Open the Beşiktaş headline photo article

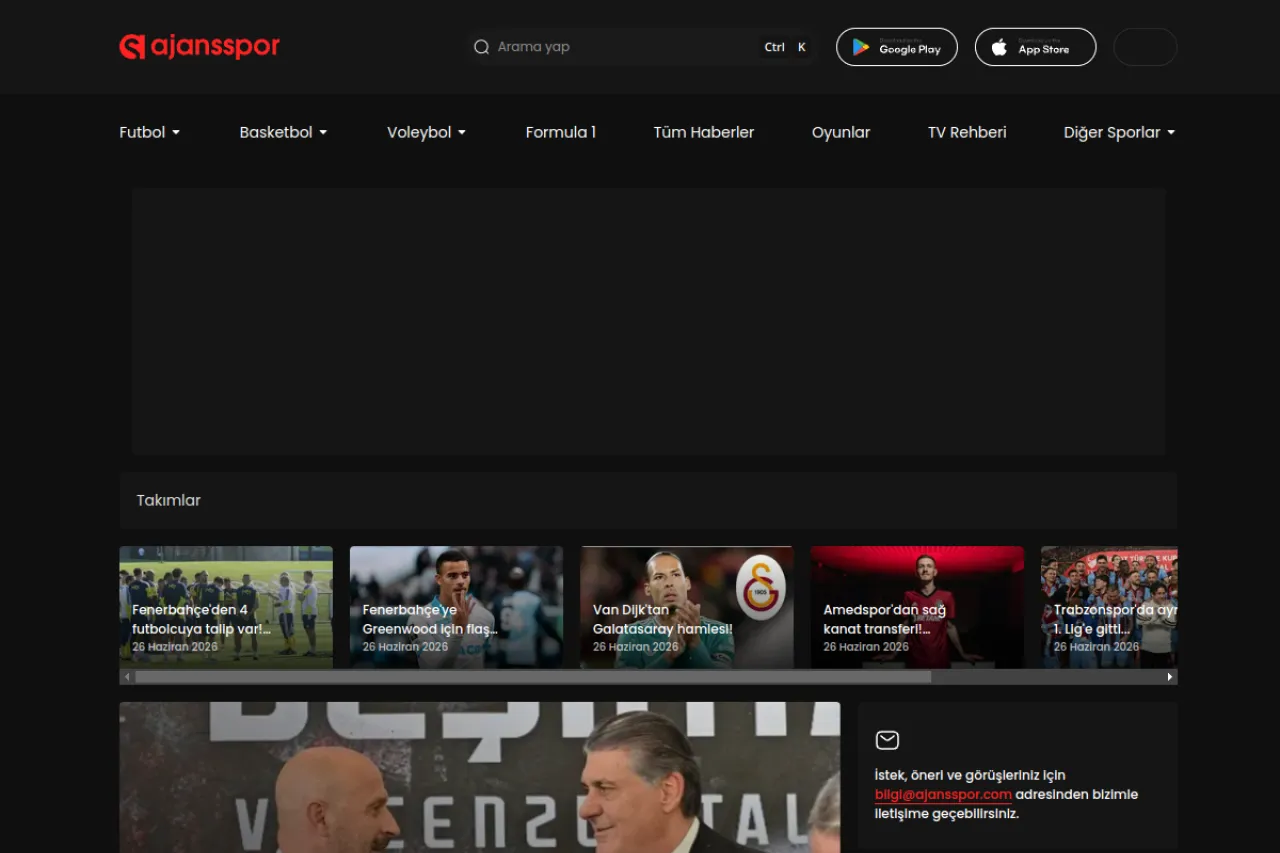[480, 777]
